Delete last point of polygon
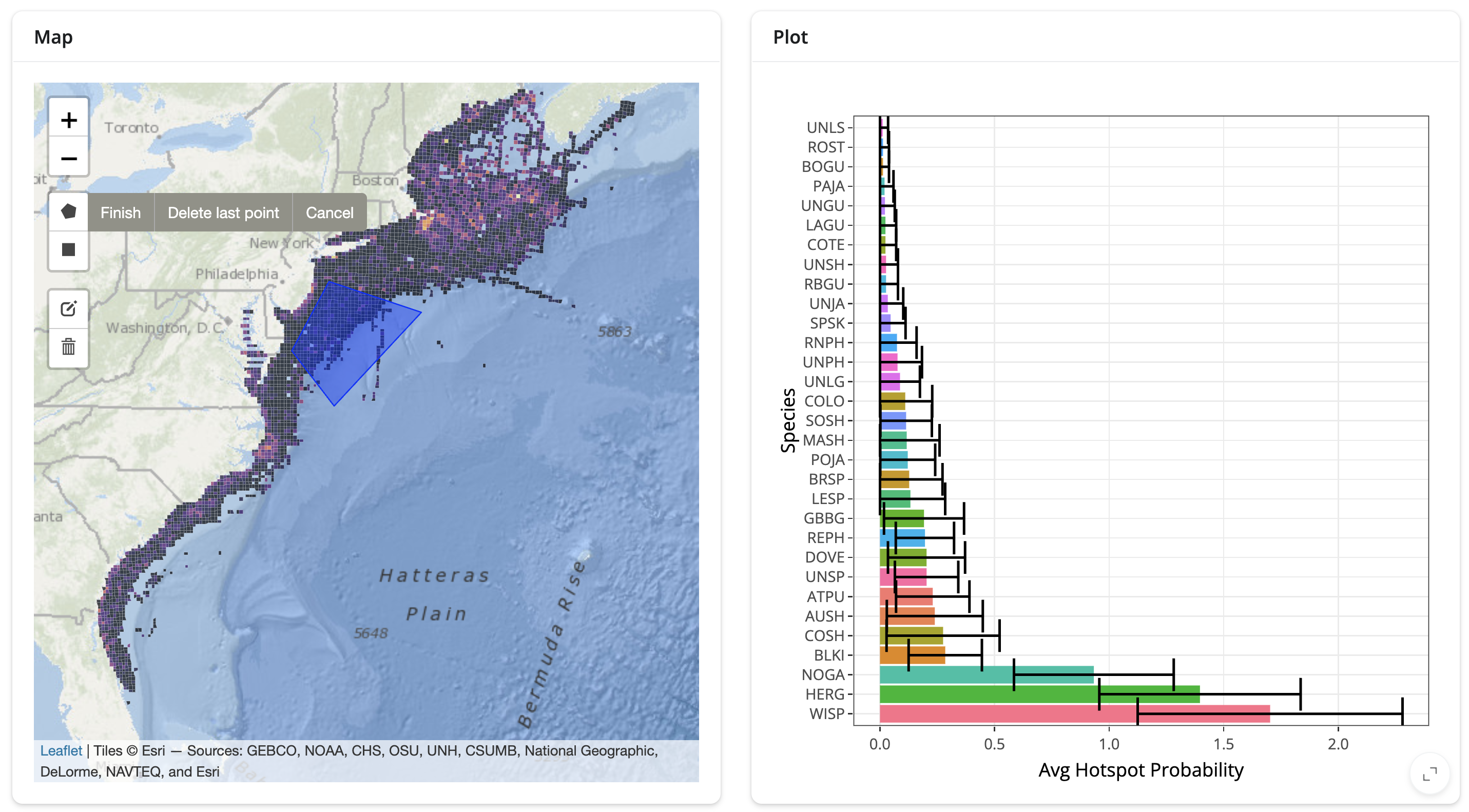Viewport: 1469px width, 812px height. click(223, 212)
